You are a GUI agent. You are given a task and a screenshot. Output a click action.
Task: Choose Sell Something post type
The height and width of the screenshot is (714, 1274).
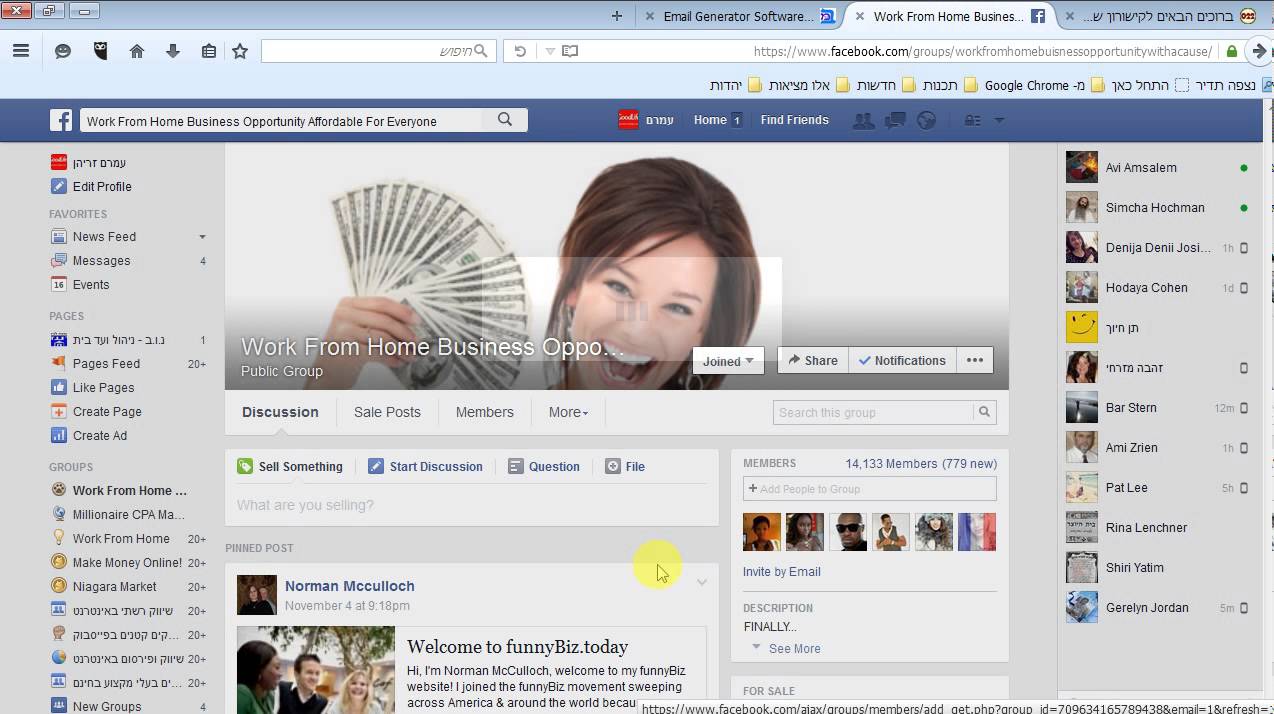pyautogui.click(x=290, y=466)
